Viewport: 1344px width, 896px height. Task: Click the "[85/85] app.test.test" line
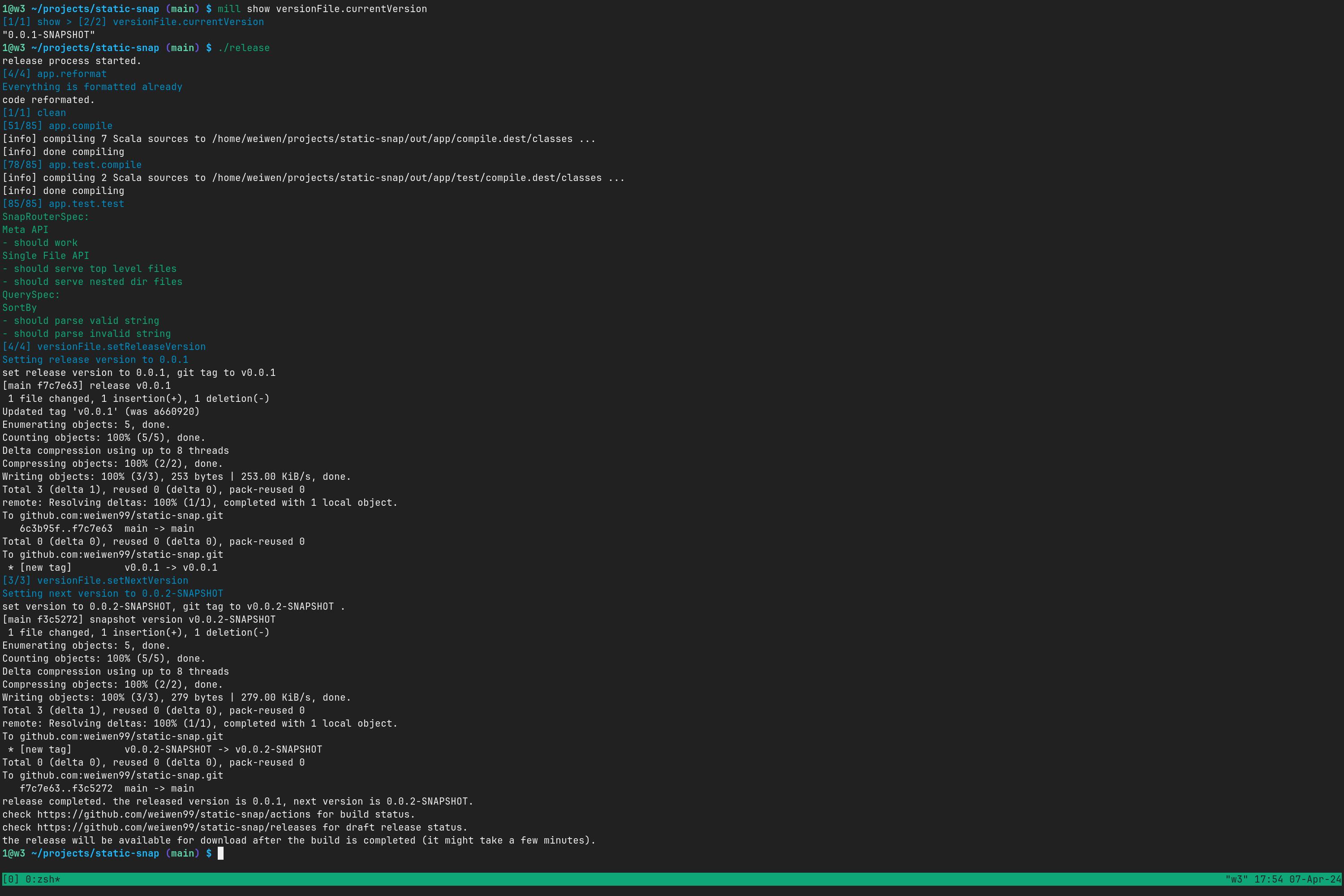(x=63, y=204)
